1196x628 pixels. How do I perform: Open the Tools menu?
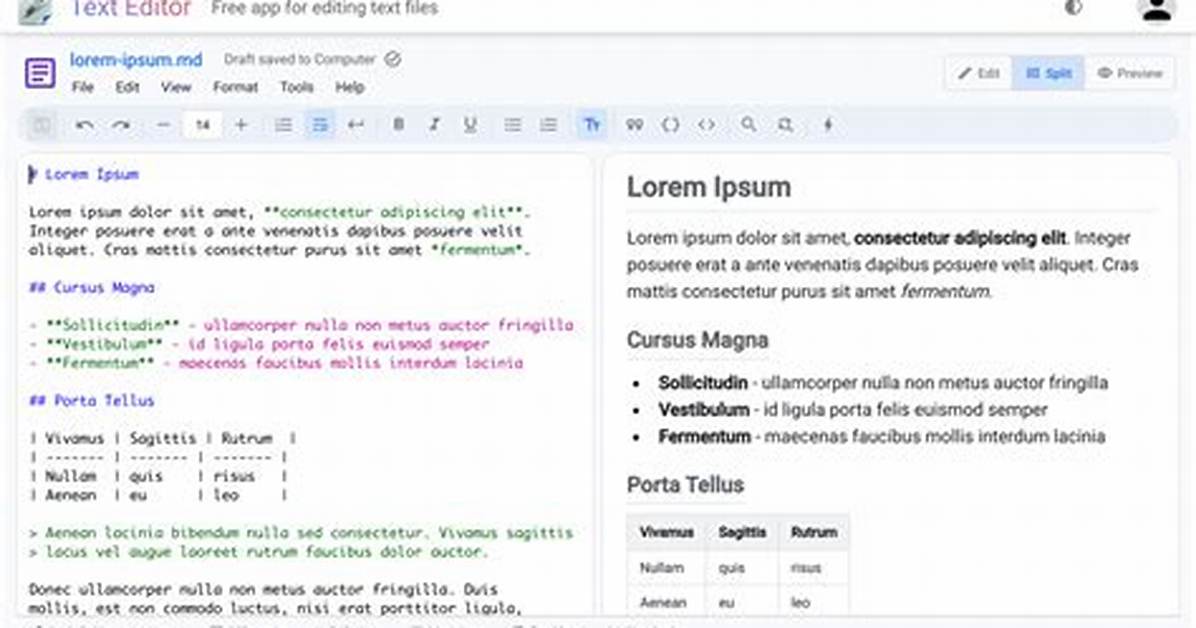tap(297, 88)
